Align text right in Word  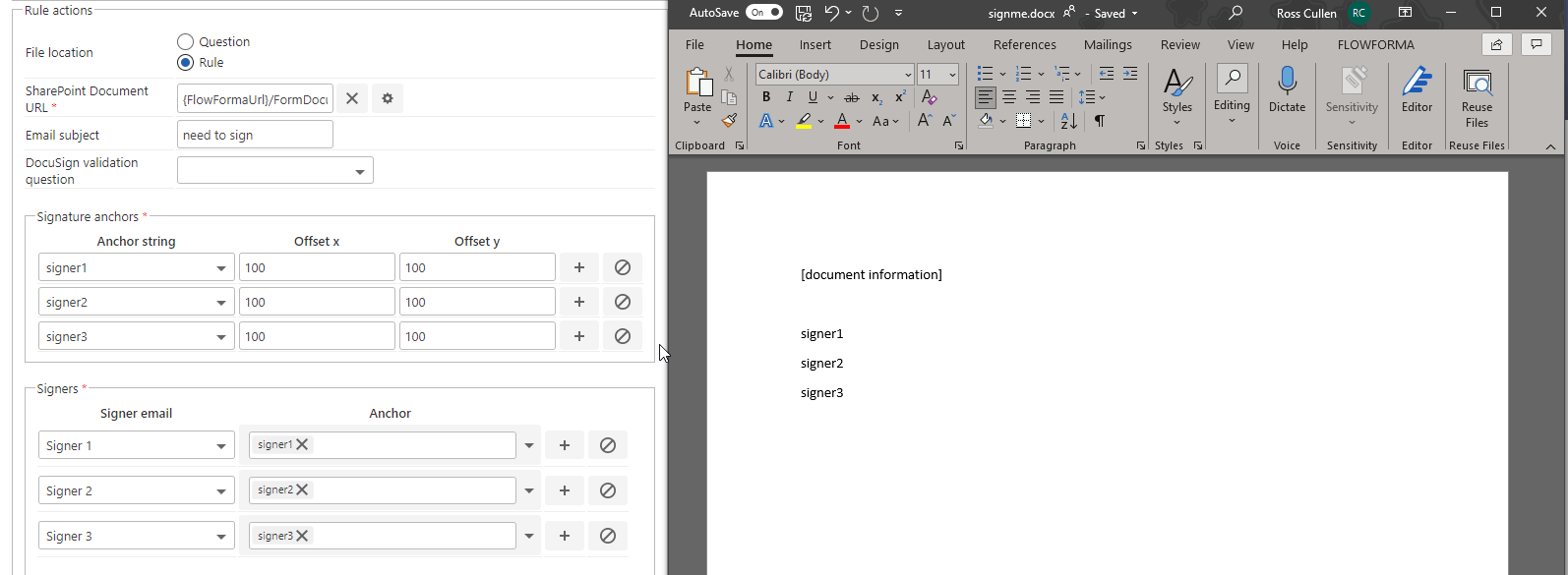pos(1033,97)
